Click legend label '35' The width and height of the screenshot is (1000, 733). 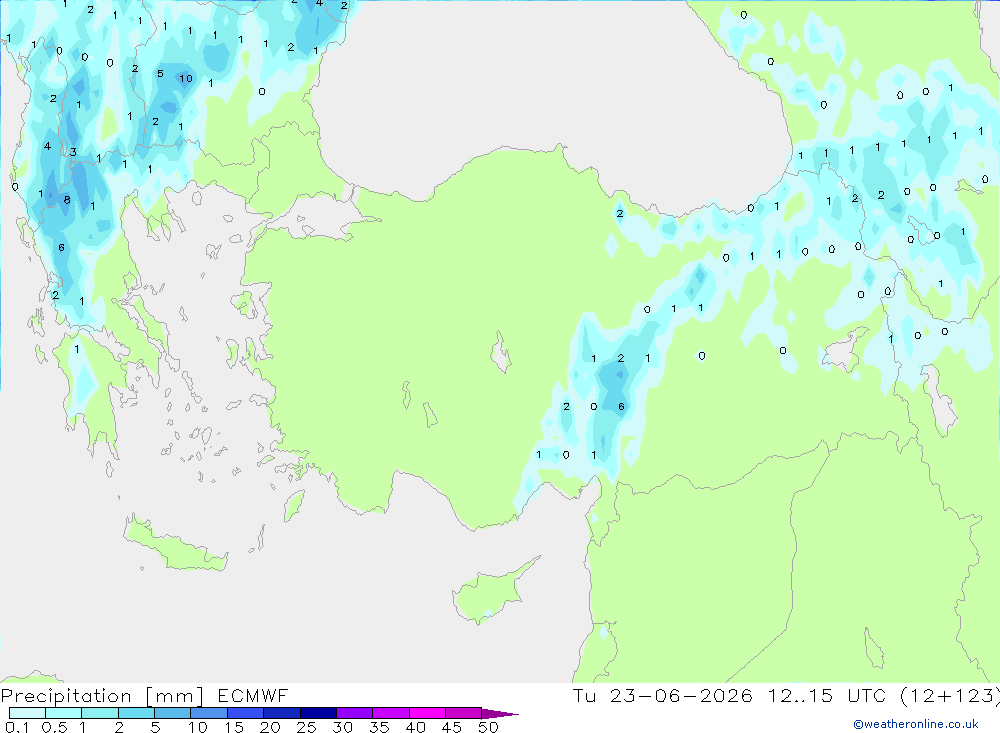coord(379,727)
